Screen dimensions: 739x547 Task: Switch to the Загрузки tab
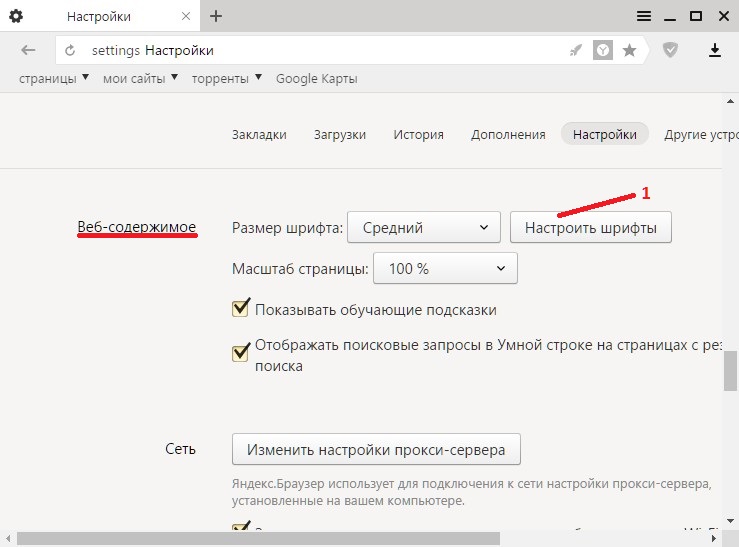[340, 135]
